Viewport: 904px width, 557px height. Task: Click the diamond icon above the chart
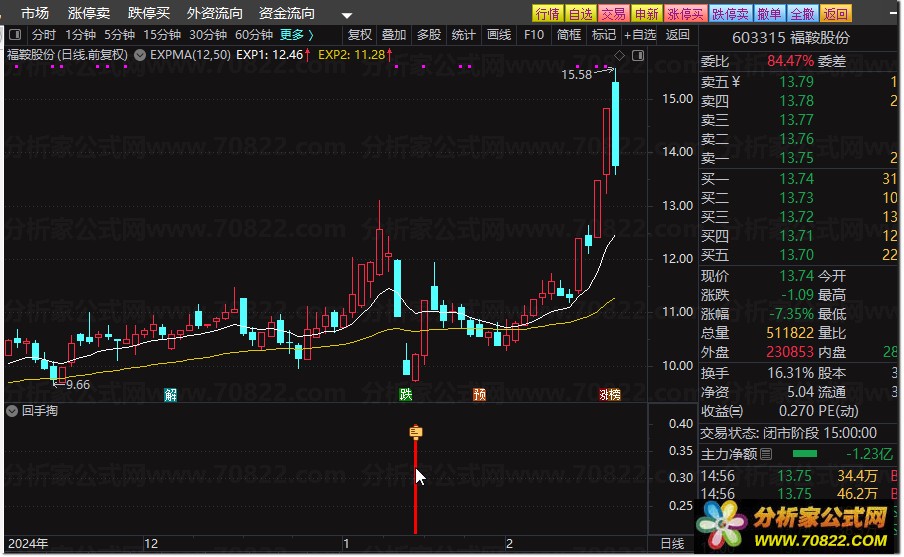tap(619, 55)
